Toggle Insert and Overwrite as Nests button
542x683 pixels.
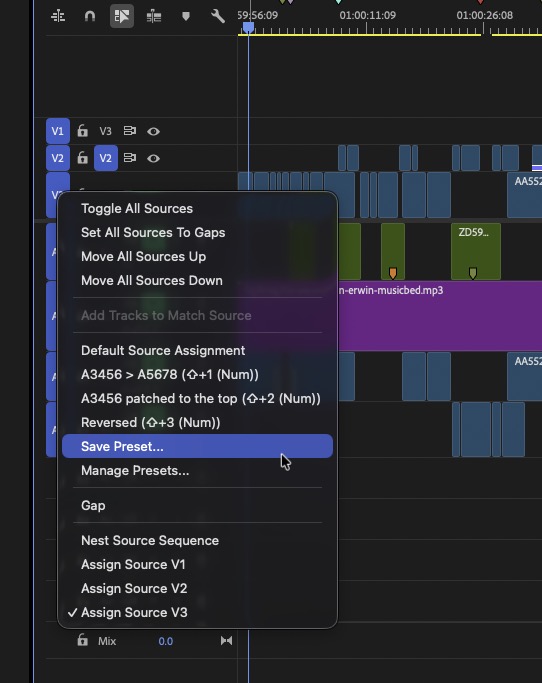coord(58,16)
